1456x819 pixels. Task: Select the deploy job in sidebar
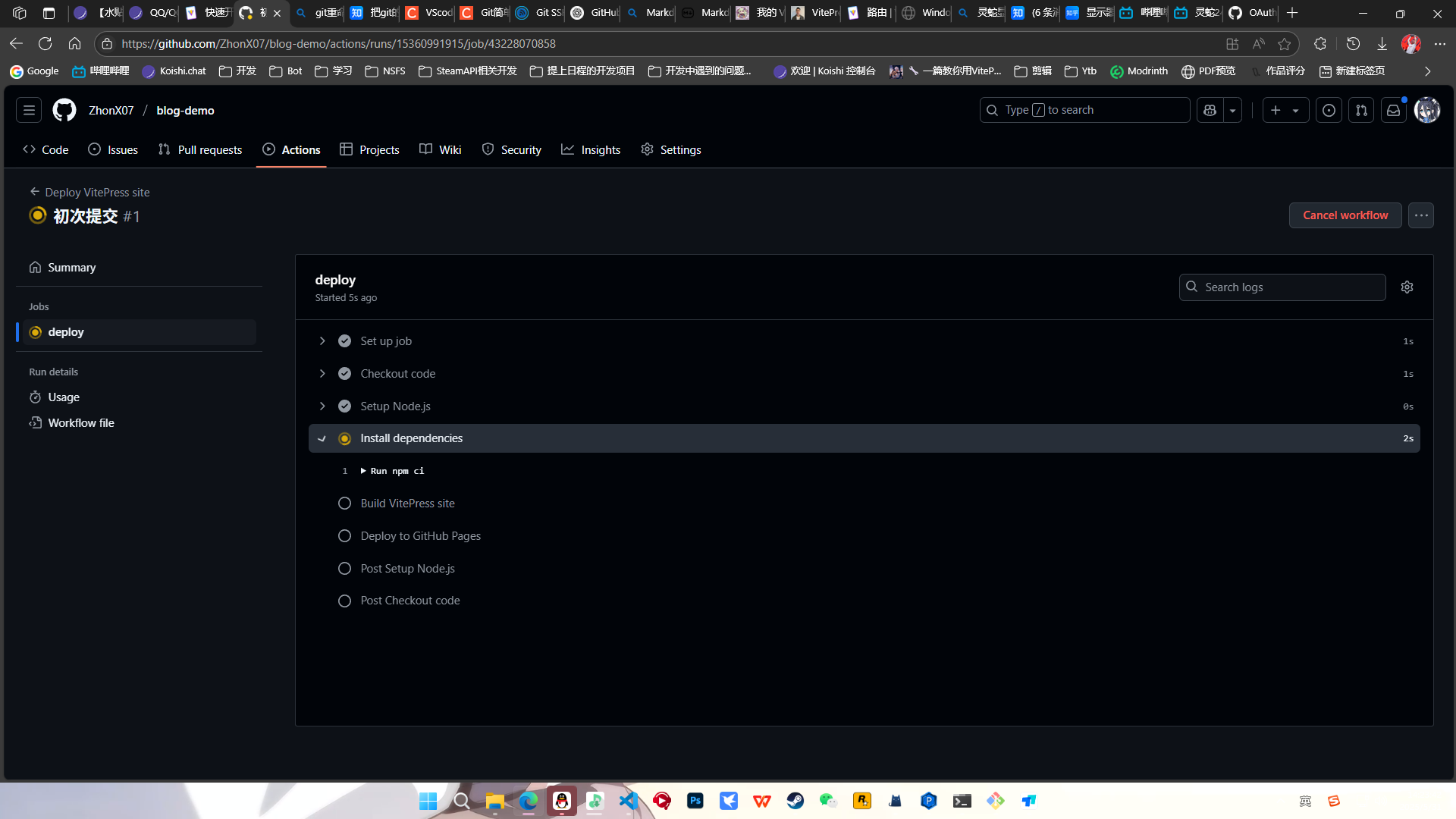pos(139,332)
